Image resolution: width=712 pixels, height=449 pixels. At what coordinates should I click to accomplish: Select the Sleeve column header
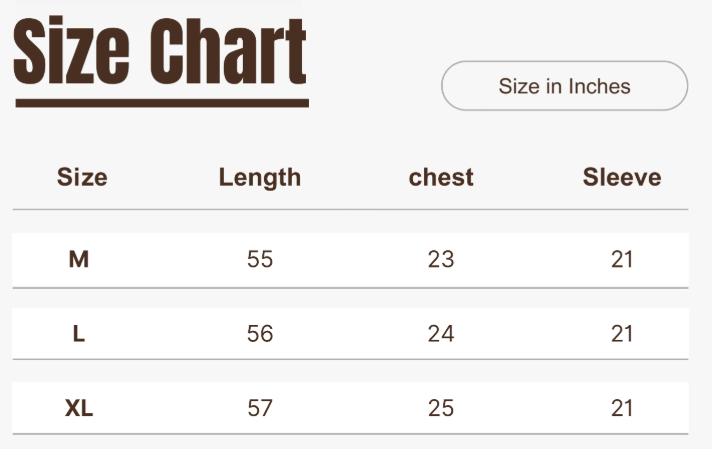point(622,178)
